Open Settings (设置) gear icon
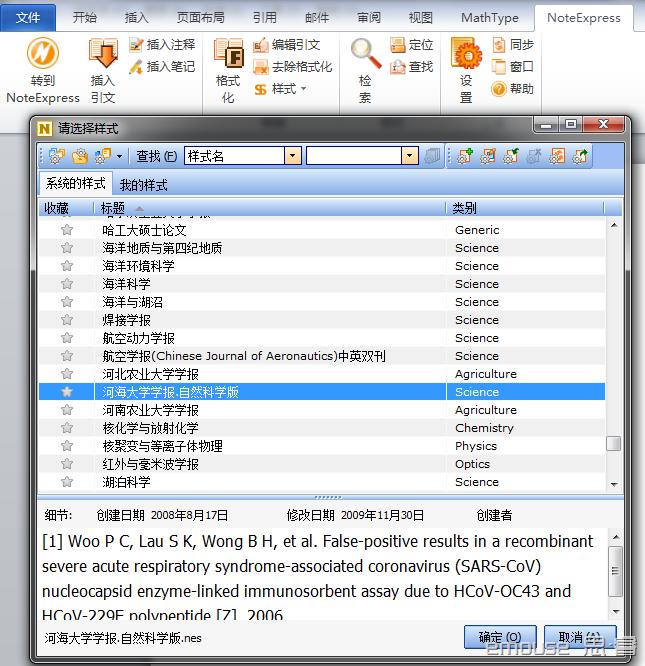This screenshot has width=645, height=666. [x=466, y=53]
